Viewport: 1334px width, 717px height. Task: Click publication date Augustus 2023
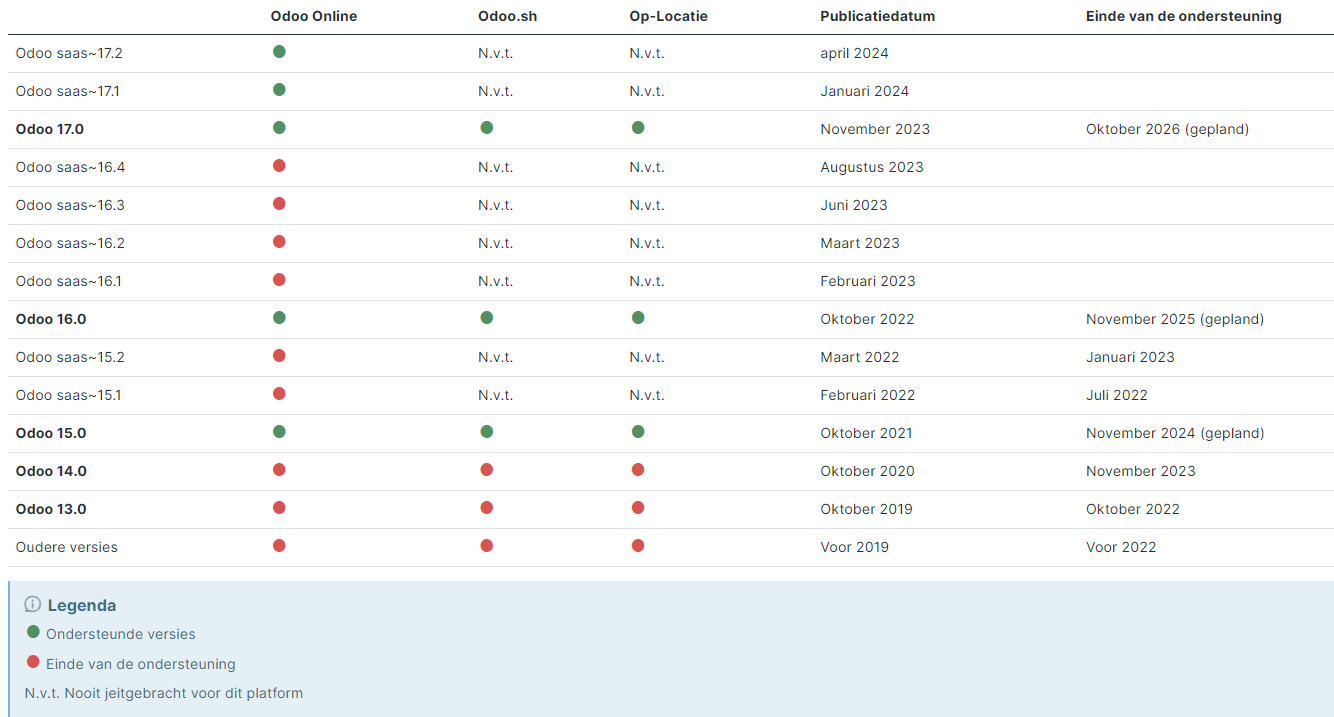pyautogui.click(x=872, y=167)
